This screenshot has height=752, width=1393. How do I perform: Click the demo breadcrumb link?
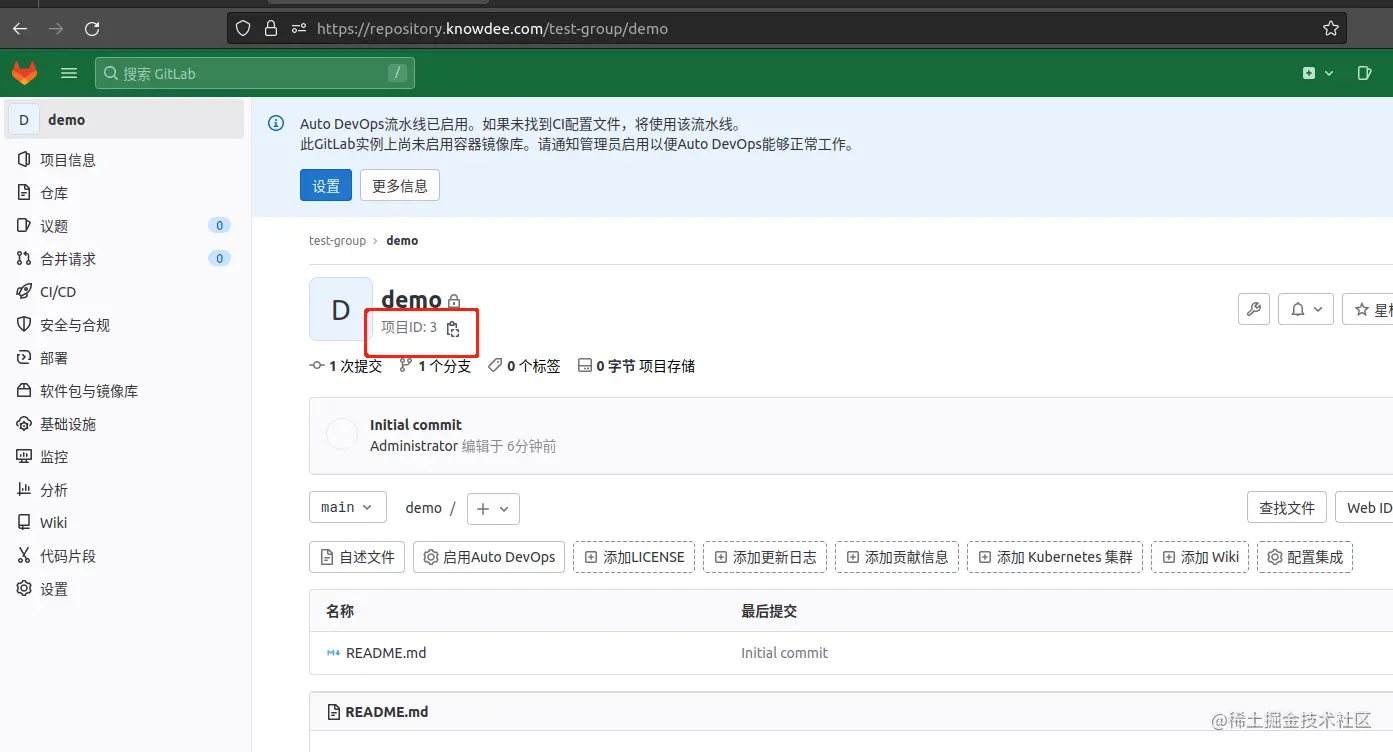402,241
